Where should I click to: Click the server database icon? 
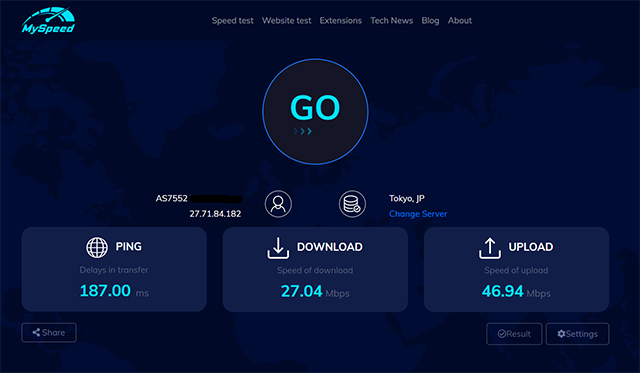click(352, 204)
